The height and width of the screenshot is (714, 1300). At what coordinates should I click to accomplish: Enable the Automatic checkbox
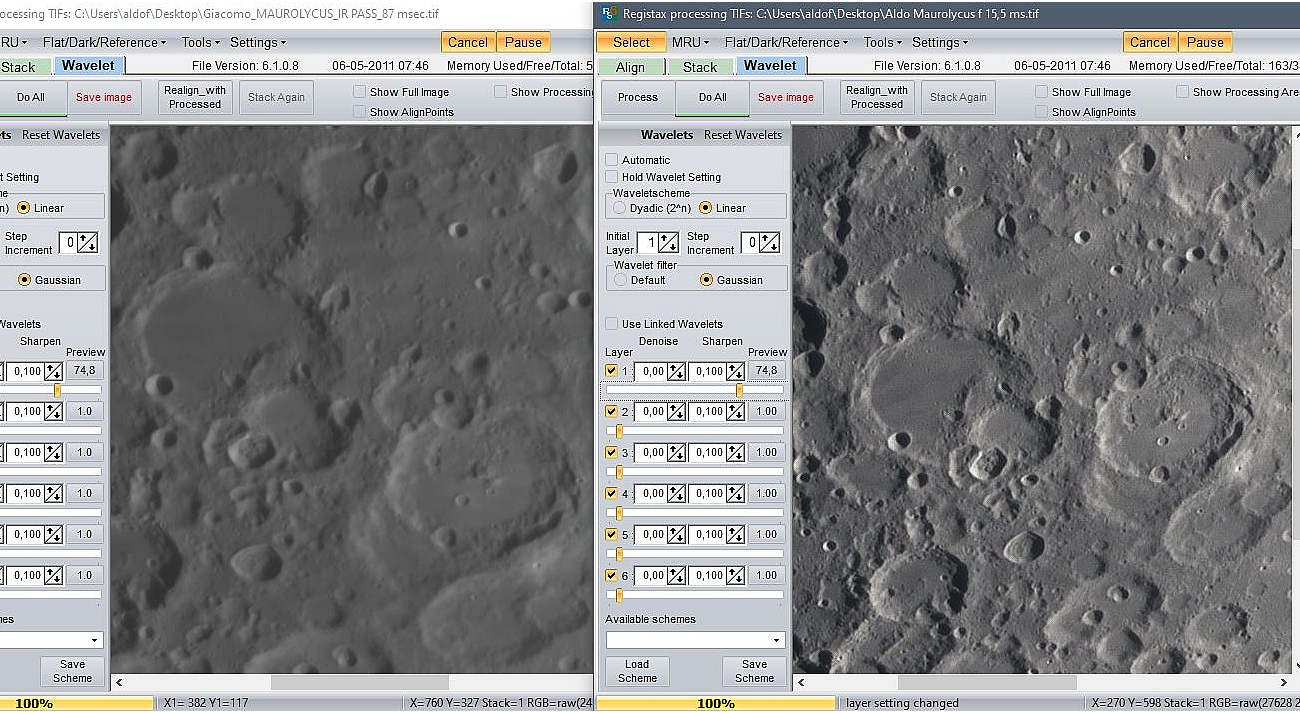tap(612, 160)
